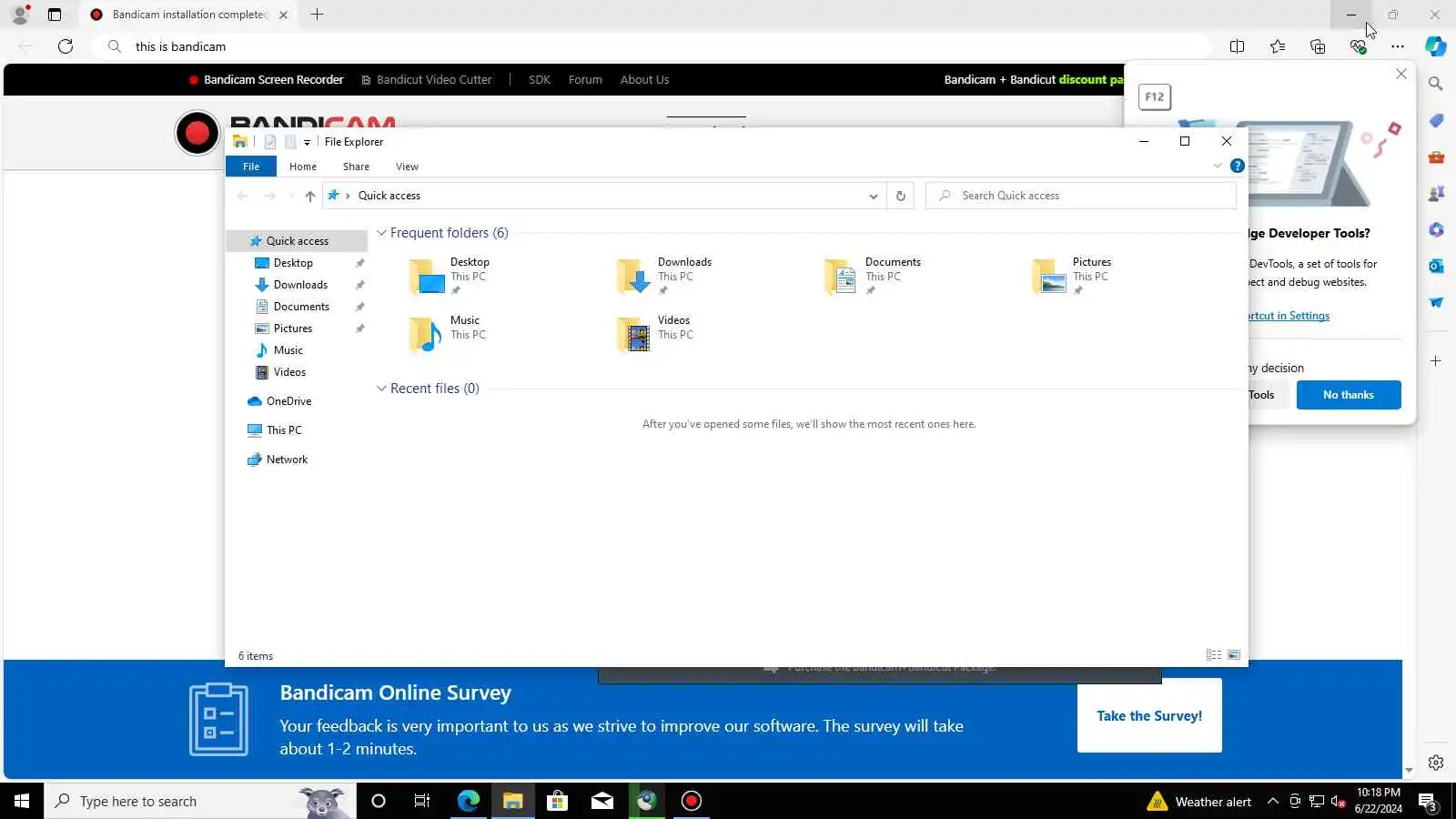Select the Documents folder in Frequent folders

pyautogui.click(x=873, y=277)
